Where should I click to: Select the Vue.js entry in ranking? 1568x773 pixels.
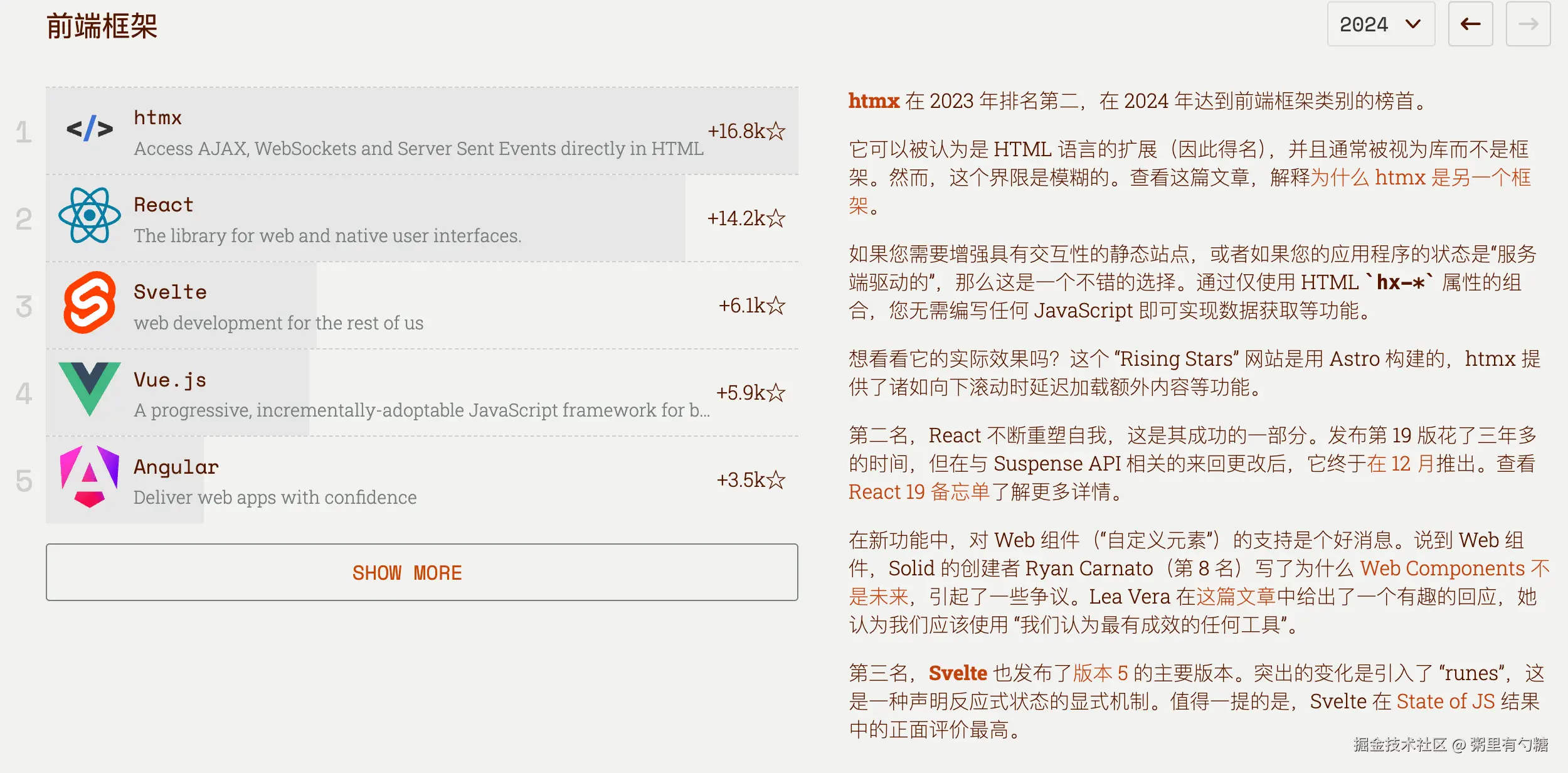[170, 380]
